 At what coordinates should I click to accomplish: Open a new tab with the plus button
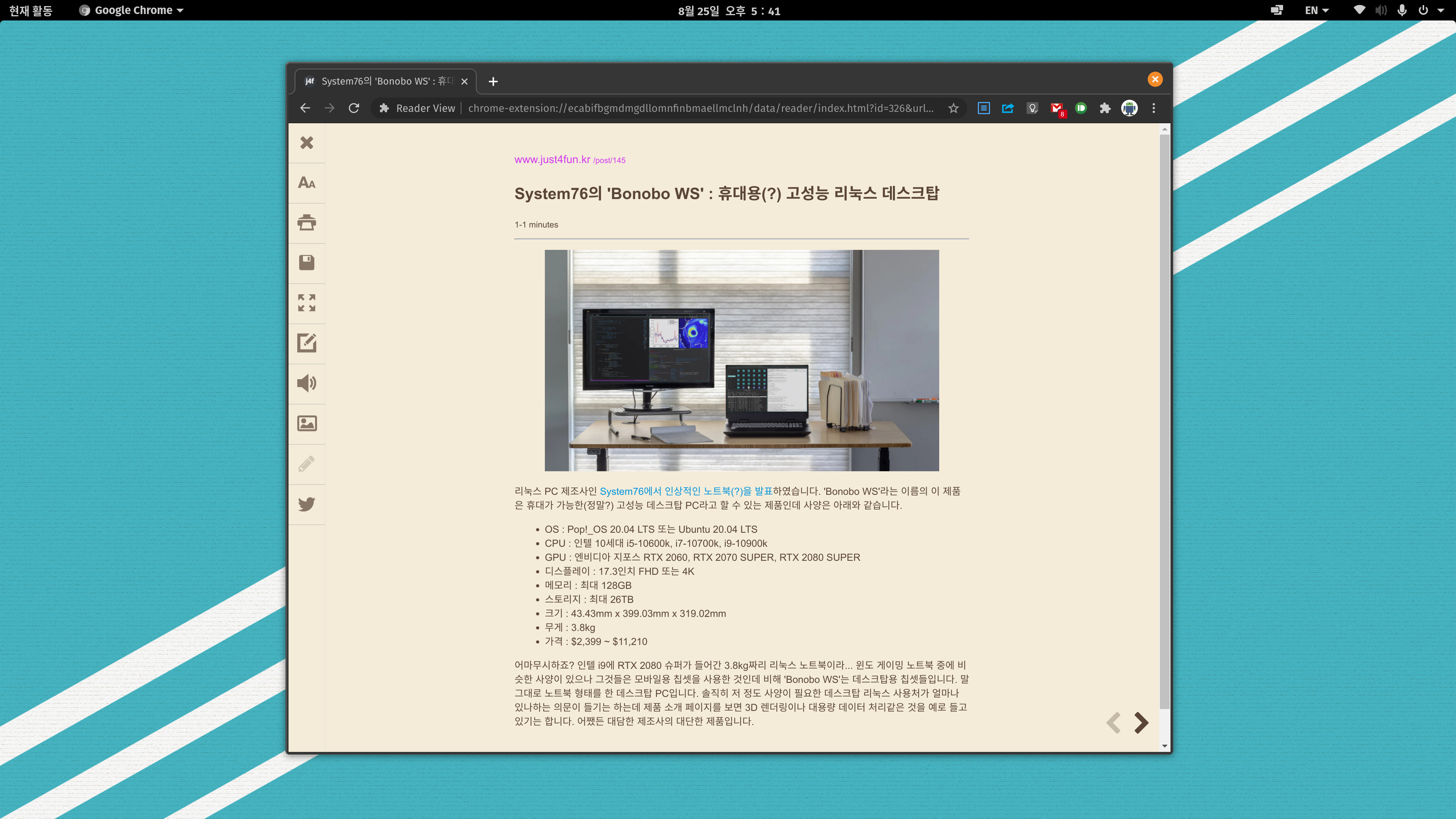[x=493, y=82]
